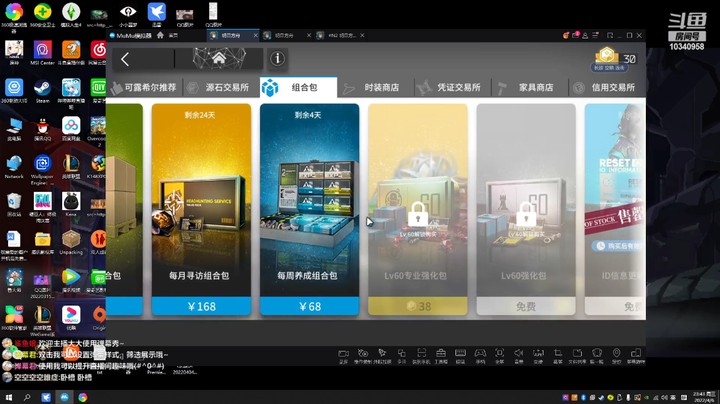Select the 组合包 store tab

point(298,87)
